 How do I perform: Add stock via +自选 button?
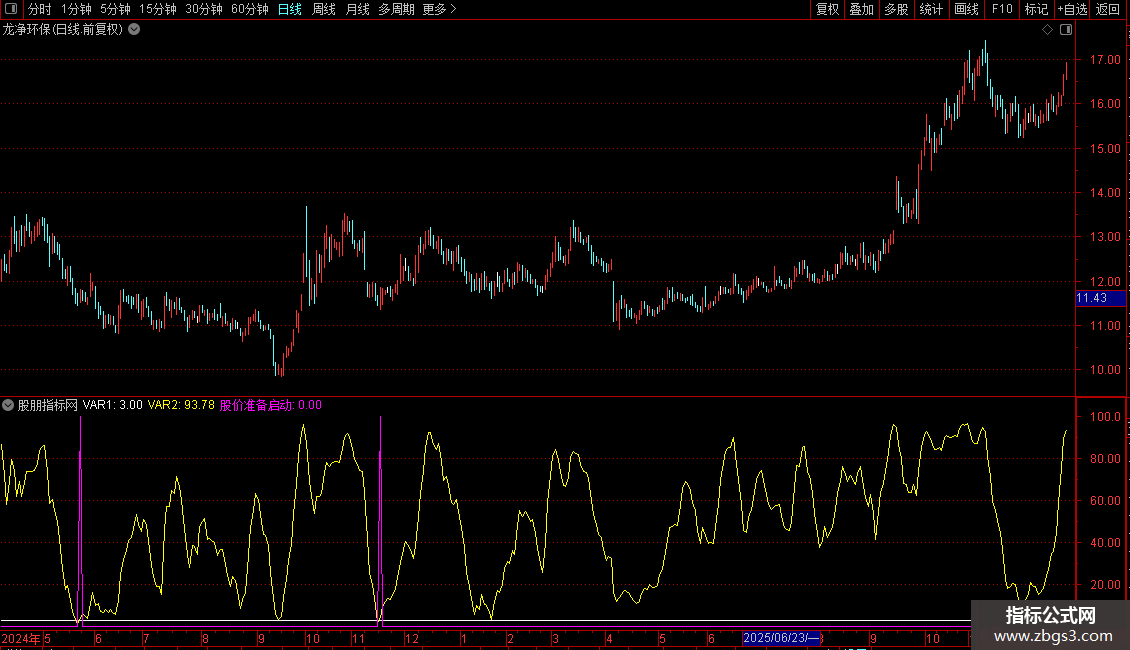pos(1072,9)
